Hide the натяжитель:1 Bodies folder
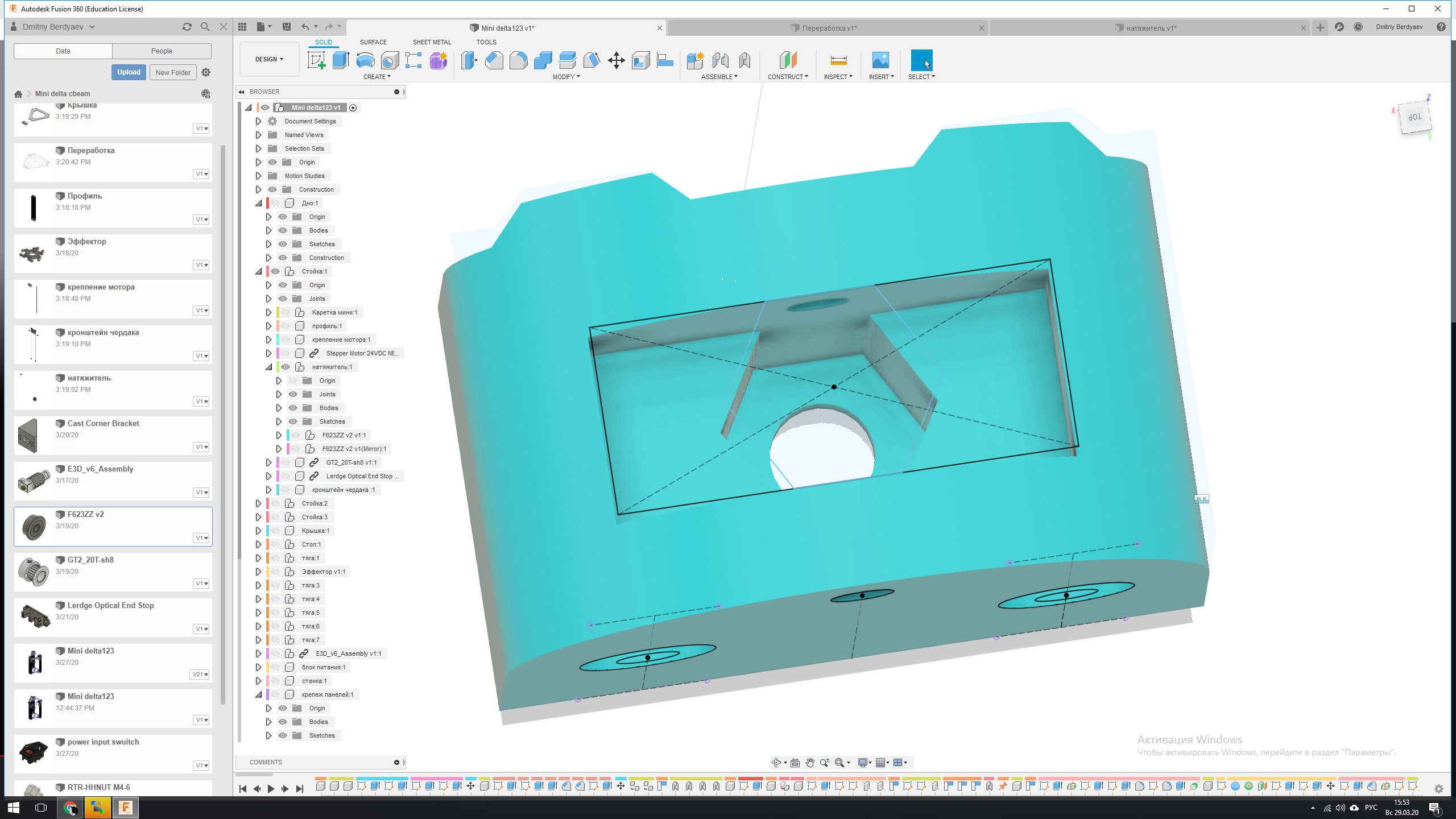The width and height of the screenshot is (1456, 819). 293,408
